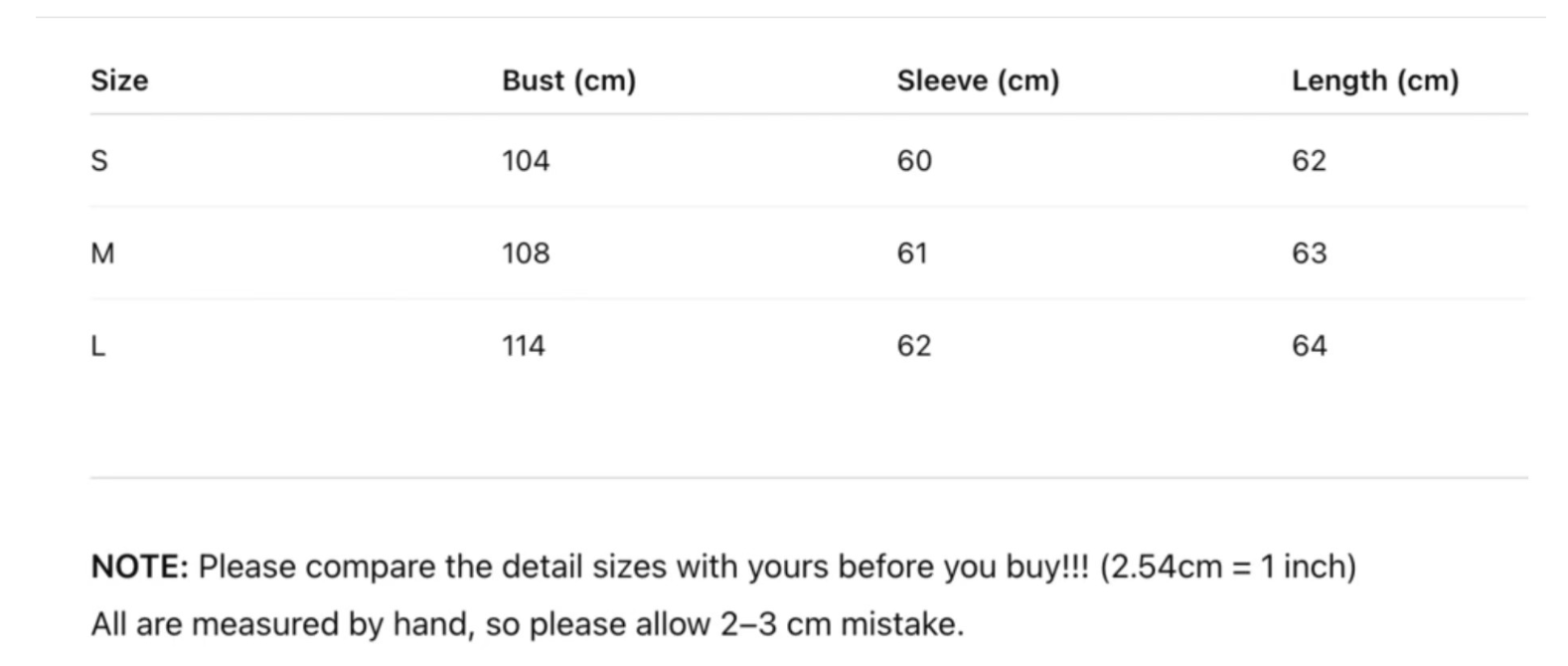Click the Bust (cm) column header
The width and height of the screenshot is (1568, 666).
pos(568,81)
